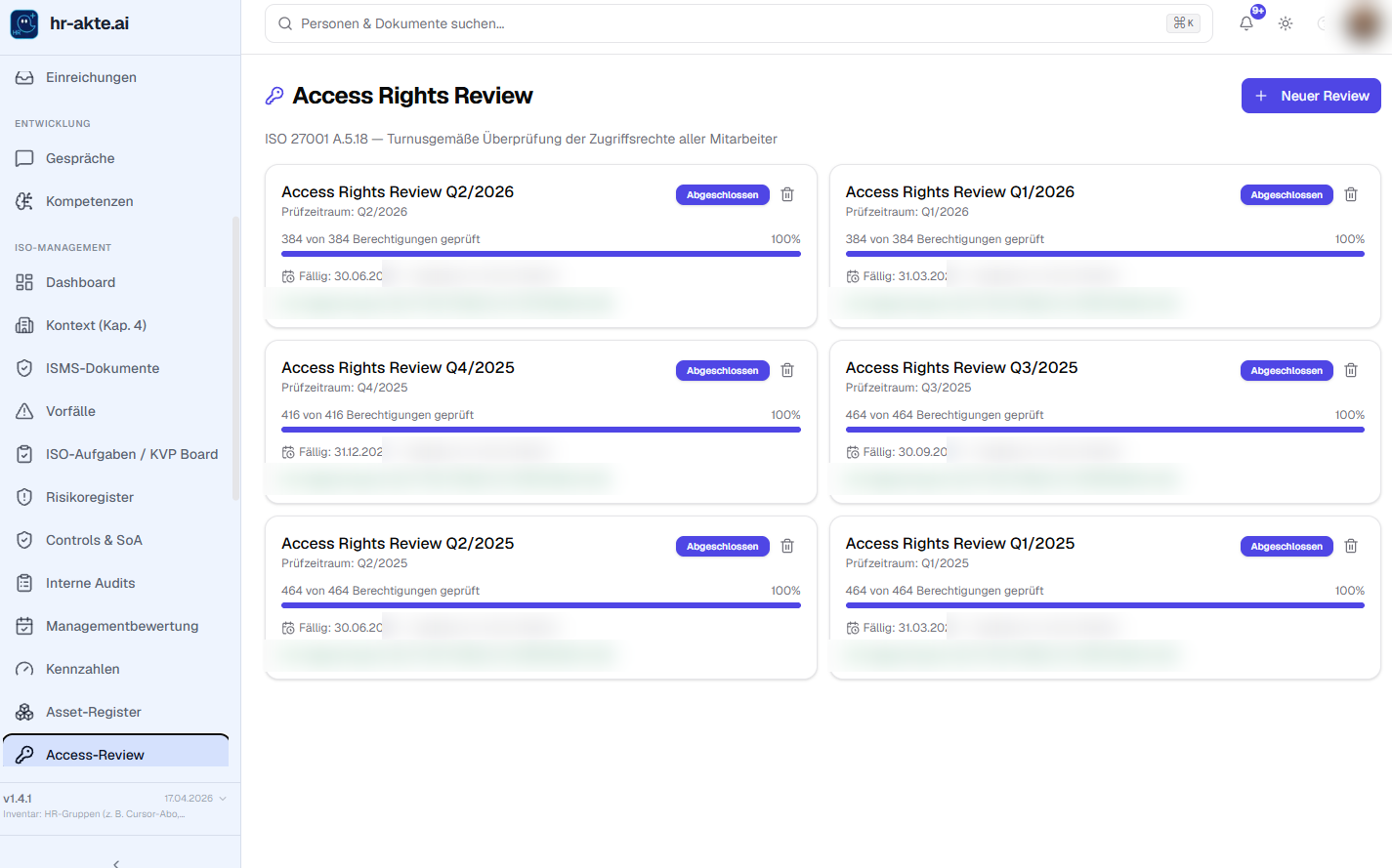Viewport: 1392px width, 868px height.
Task: Open Access Rights Review Q3/2025 title
Action: point(961,368)
